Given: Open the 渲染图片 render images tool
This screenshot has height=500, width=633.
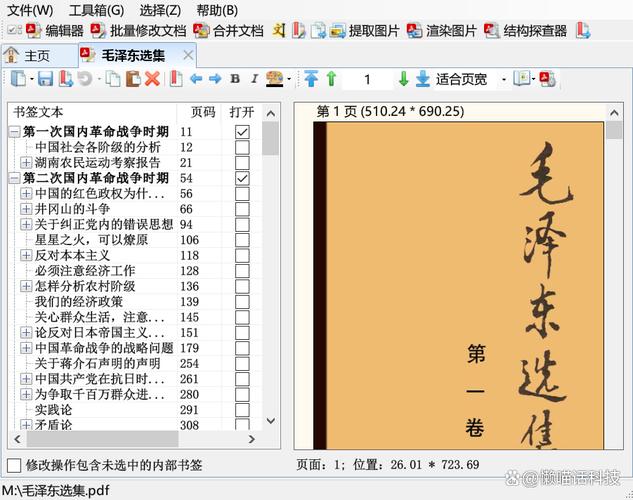Looking at the screenshot, I should [442, 31].
